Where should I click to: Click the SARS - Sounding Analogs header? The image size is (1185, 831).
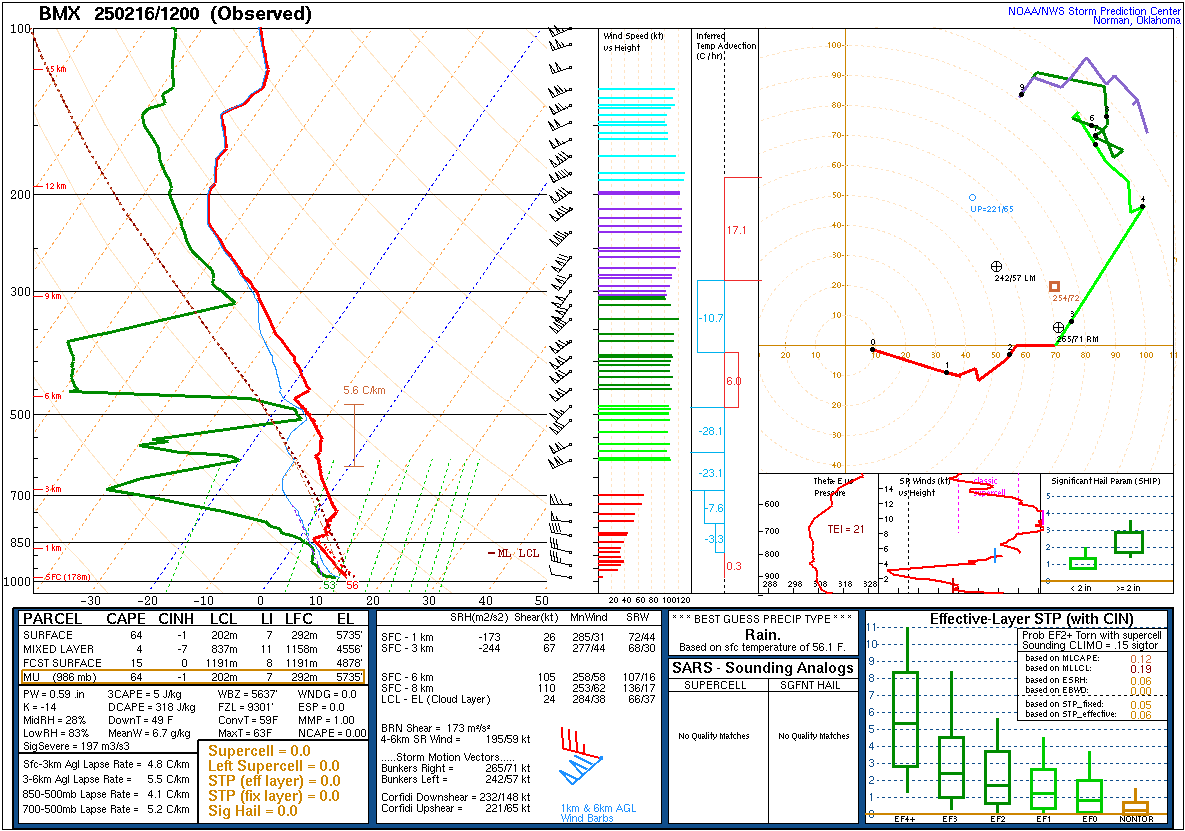[765, 668]
